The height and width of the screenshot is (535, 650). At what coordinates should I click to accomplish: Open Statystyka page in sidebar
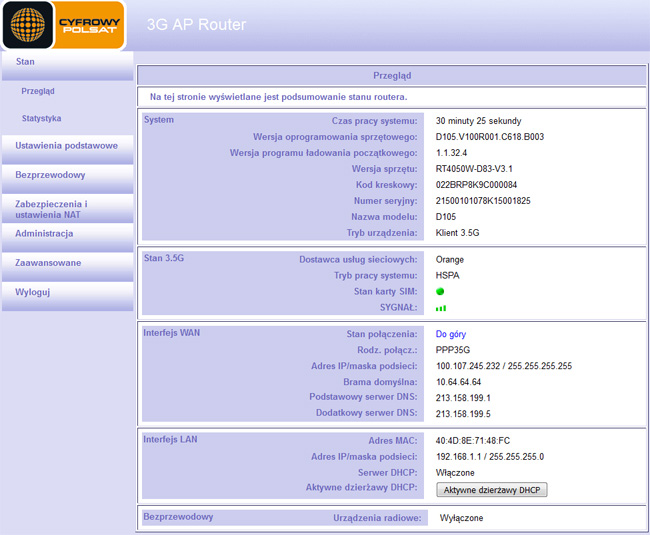[x=42, y=118]
